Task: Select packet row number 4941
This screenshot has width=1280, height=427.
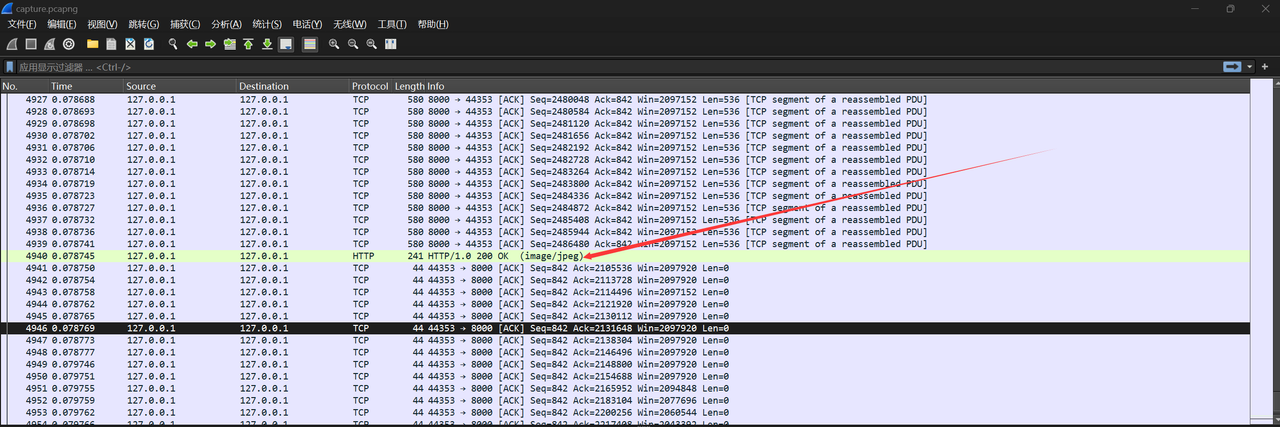Action: (x=624, y=268)
